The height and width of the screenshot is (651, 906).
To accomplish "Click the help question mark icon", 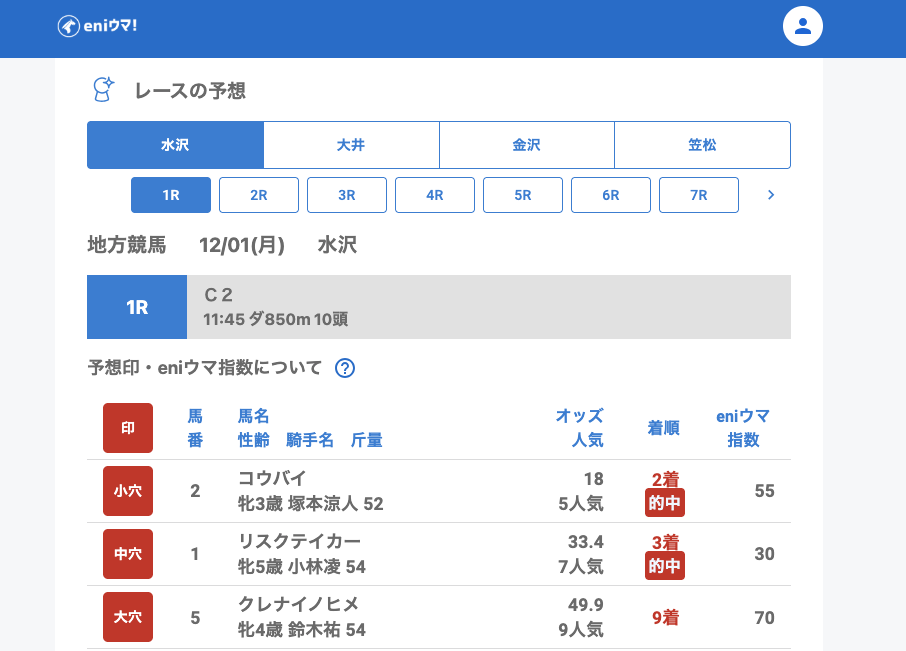I will point(345,368).
